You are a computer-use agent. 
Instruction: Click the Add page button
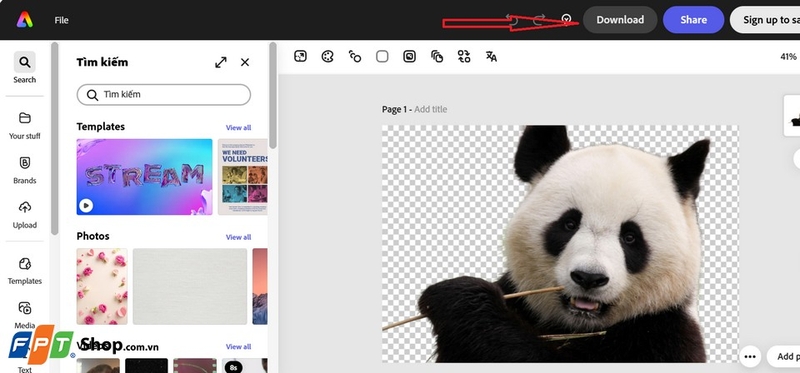783,357
